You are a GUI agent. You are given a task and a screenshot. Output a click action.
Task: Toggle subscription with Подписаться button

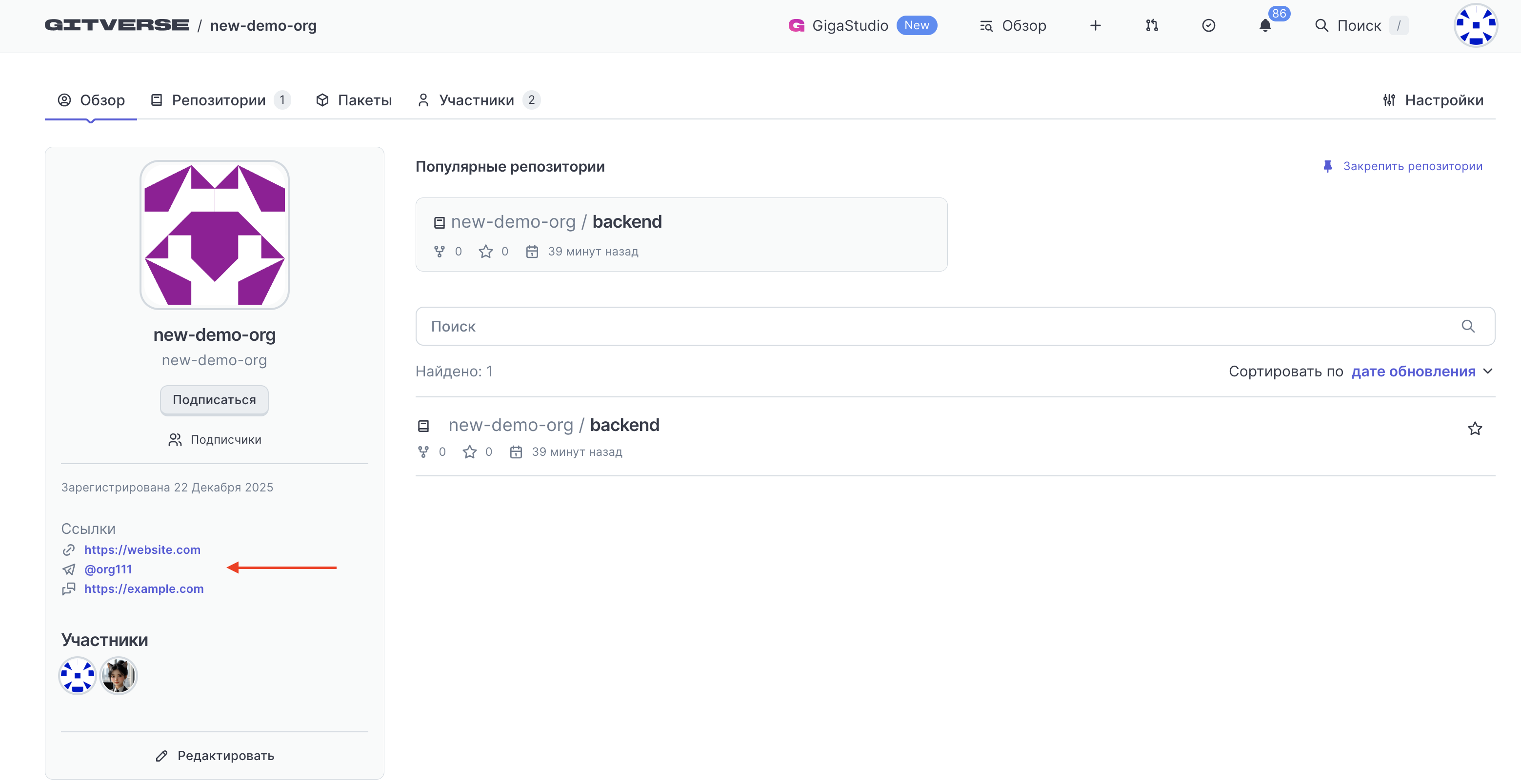click(x=214, y=400)
